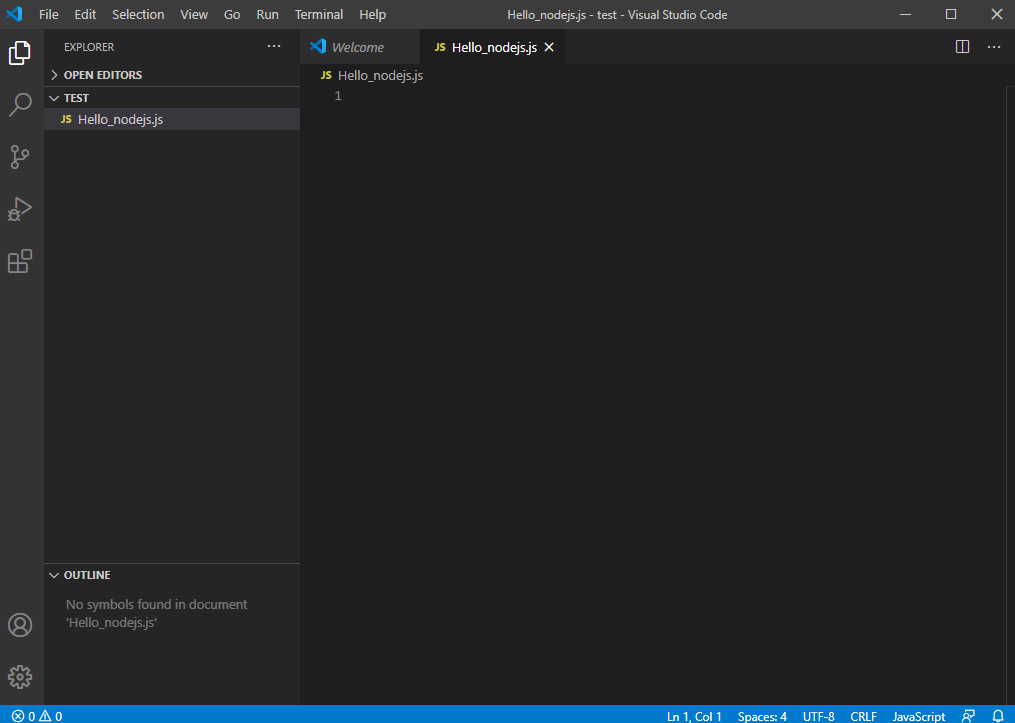Viewport: 1015px width, 723px height.
Task: Select Hello_nodejs.js in the file tree
Action: click(172, 119)
